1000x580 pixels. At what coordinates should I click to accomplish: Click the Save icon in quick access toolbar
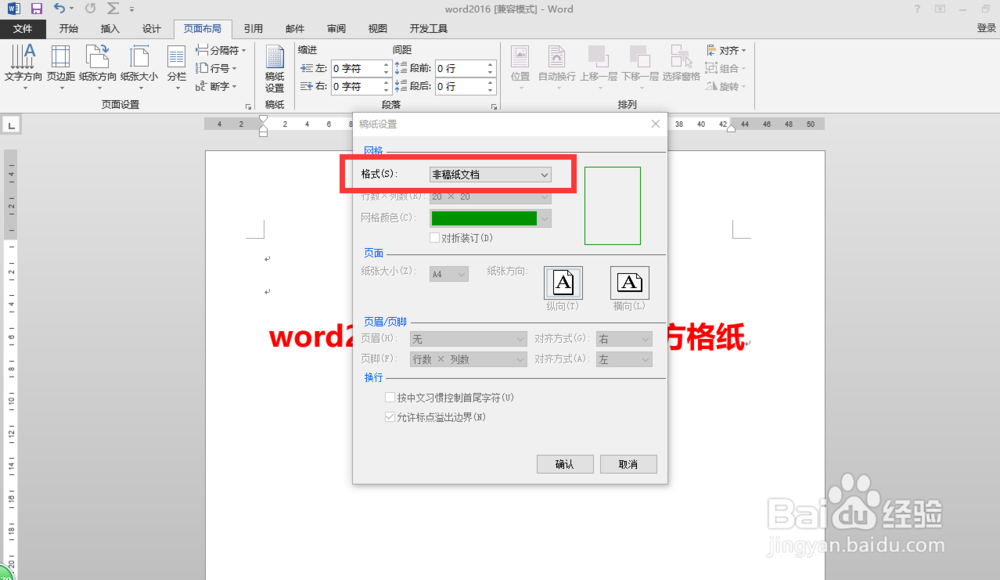pyautogui.click(x=36, y=9)
